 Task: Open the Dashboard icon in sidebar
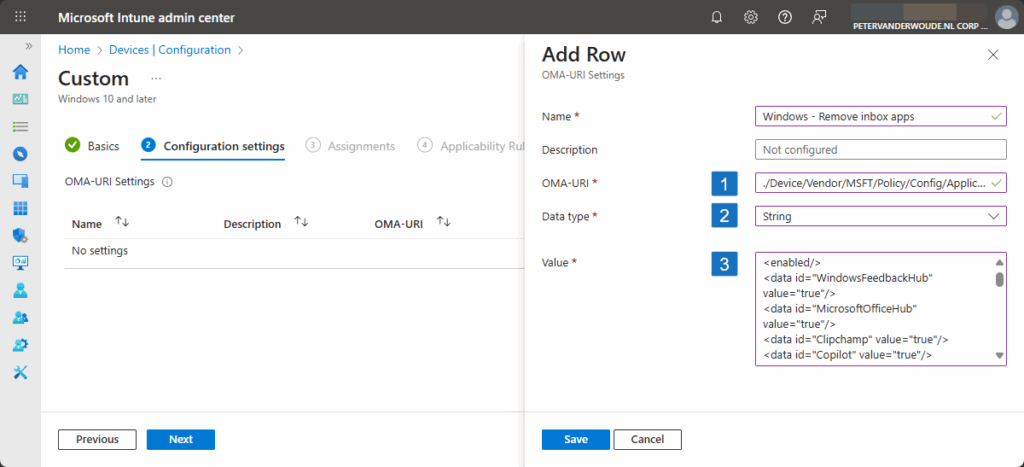tap(20, 99)
